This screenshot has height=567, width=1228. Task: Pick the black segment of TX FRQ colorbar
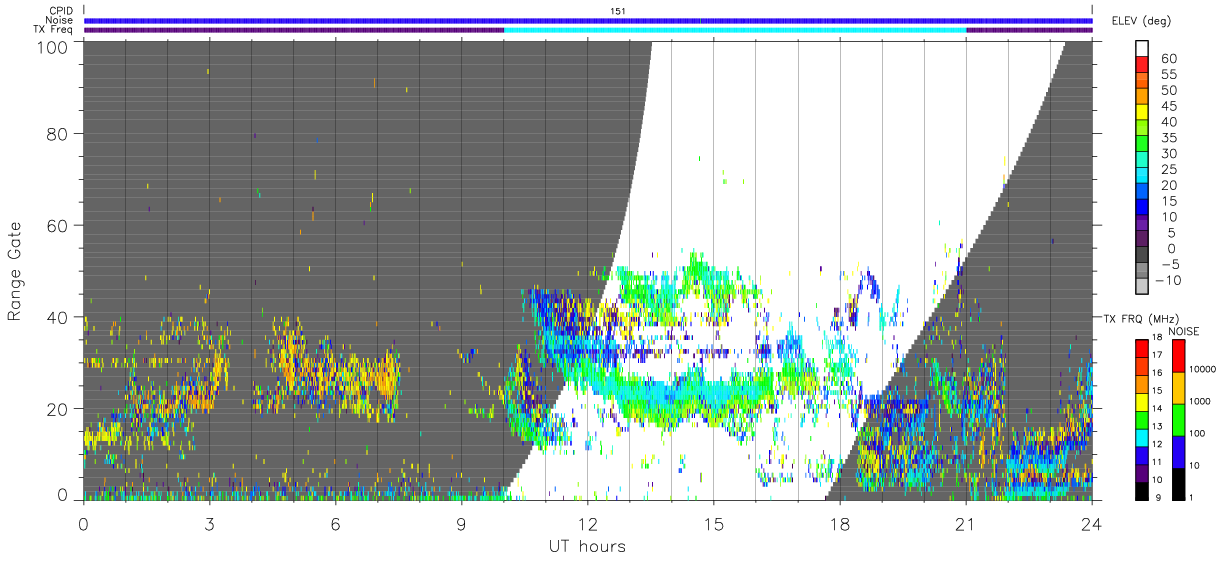1142,491
